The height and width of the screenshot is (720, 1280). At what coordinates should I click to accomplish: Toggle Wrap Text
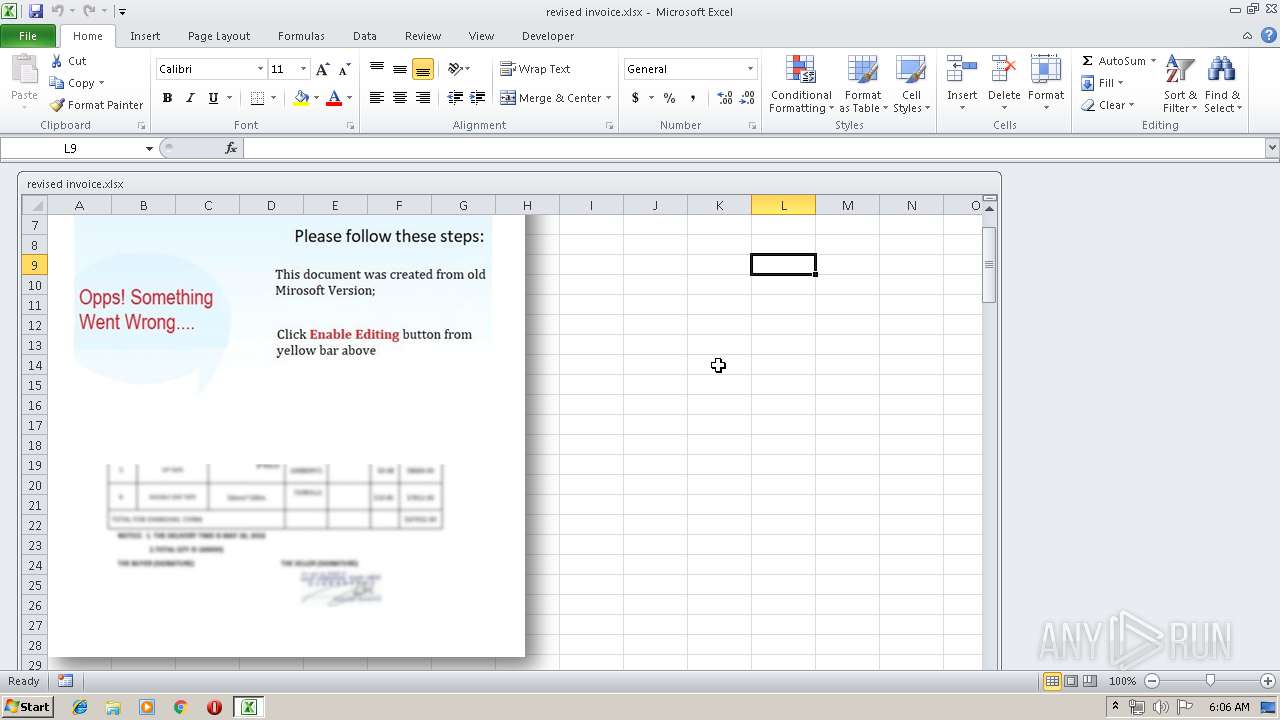pyautogui.click(x=535, y=69)
